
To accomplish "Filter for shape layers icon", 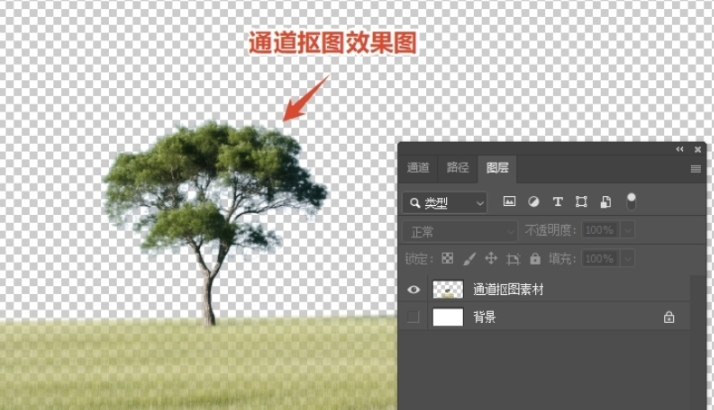I will [581, 201].
